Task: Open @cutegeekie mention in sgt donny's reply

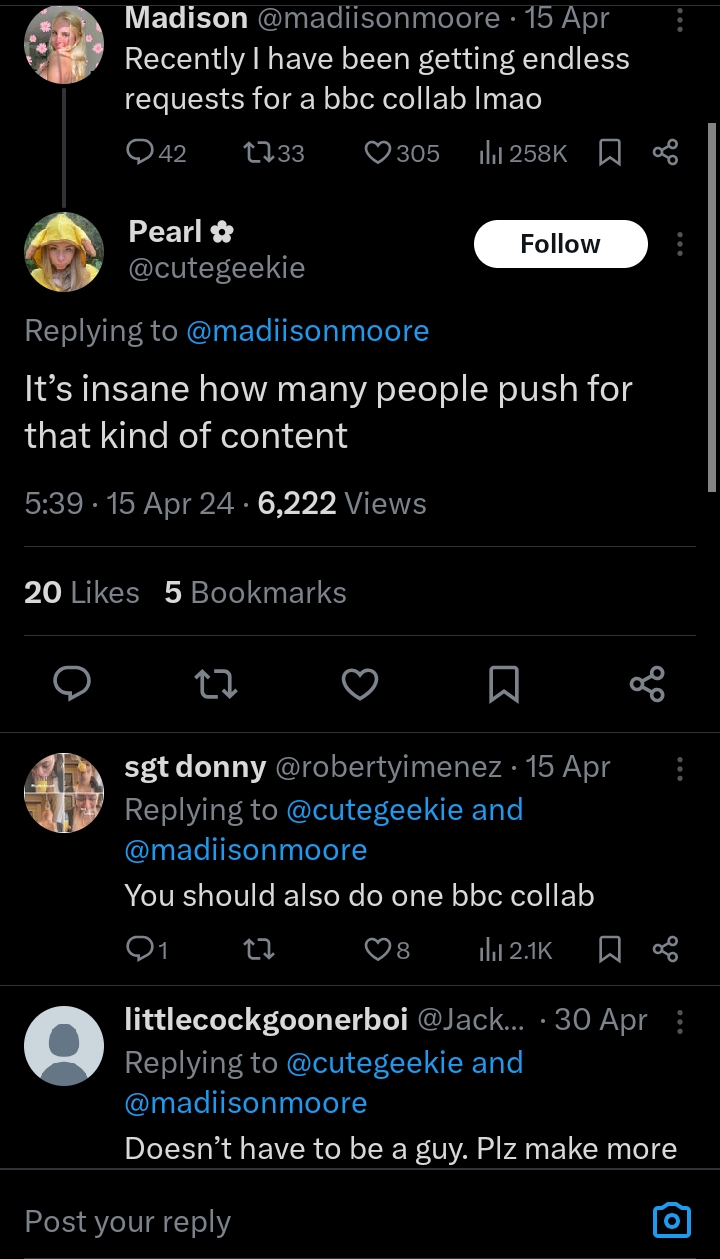Action: 406,808
